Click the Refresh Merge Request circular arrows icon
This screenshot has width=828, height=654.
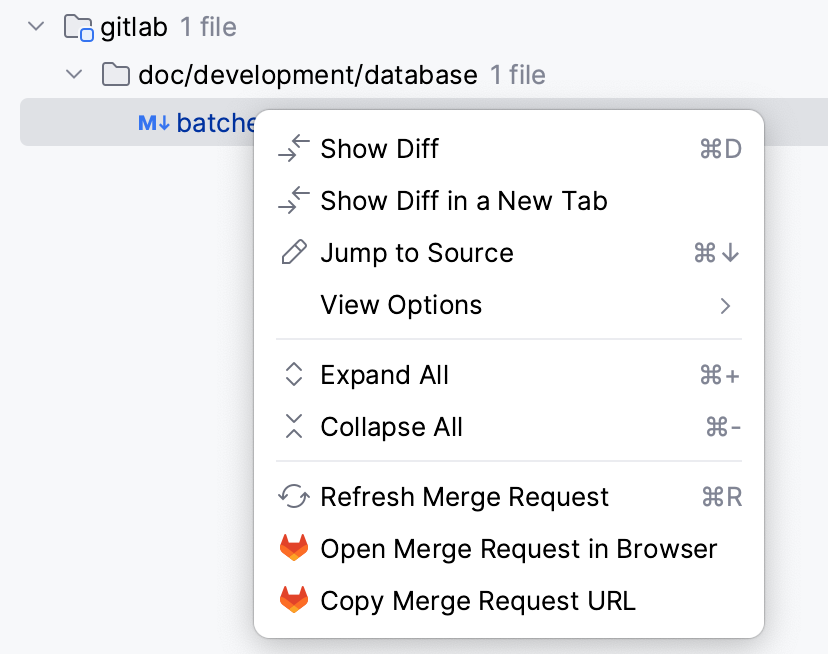(x=293, y=496)
